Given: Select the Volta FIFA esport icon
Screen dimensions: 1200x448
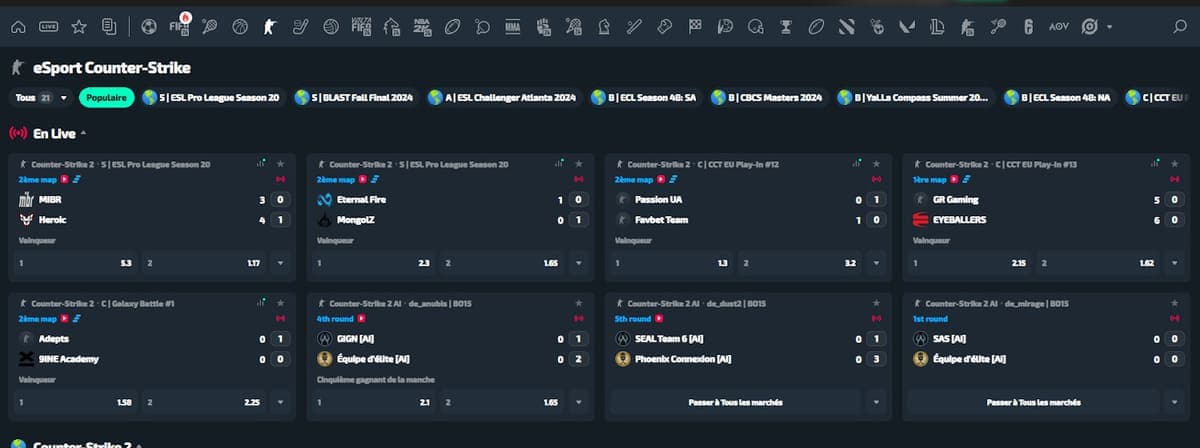Looking at the screenshot, I should [x=360, y=25].
